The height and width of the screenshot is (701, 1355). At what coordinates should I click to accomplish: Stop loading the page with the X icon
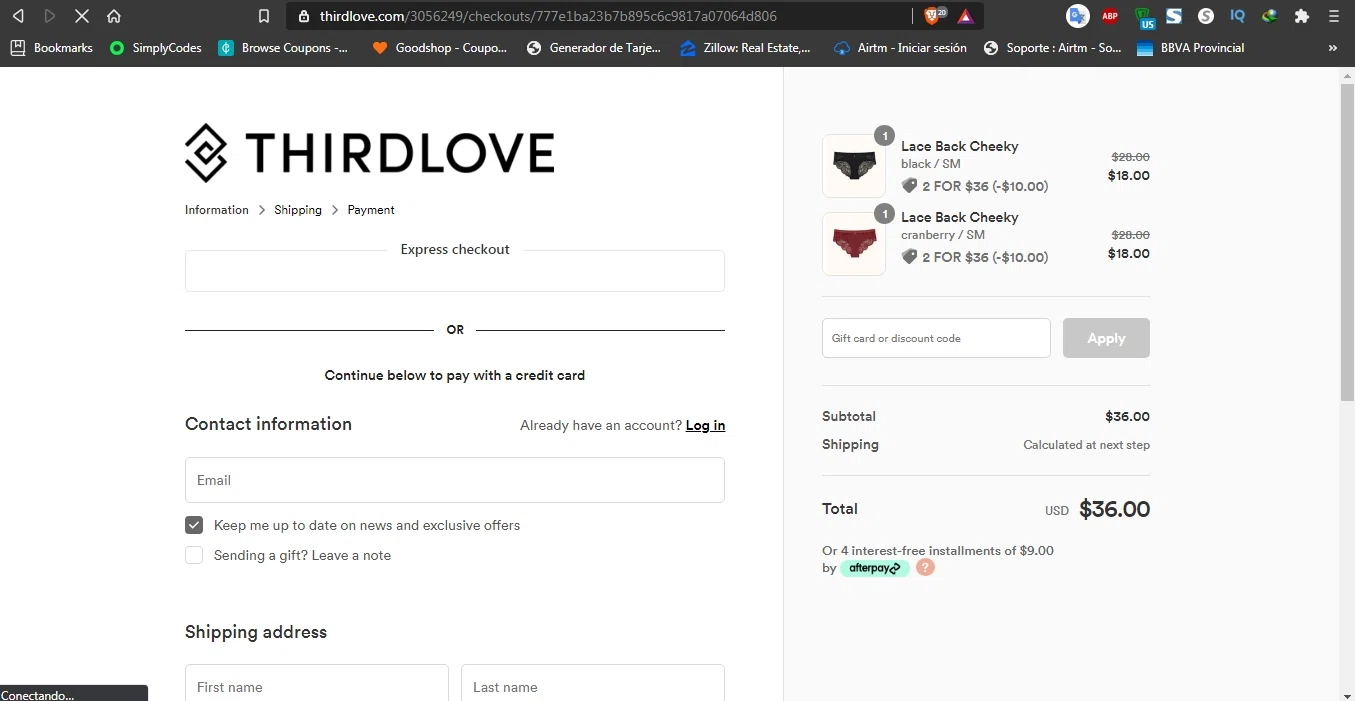point(82,16)
